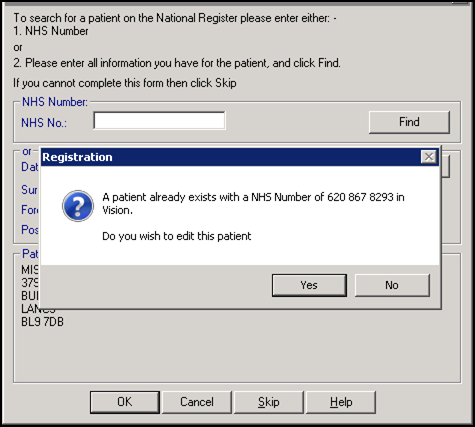Click the Skip button
Image resolution: width=475 pixels, height=427 pixels.
pyautogui.click(x=269, y=402)
